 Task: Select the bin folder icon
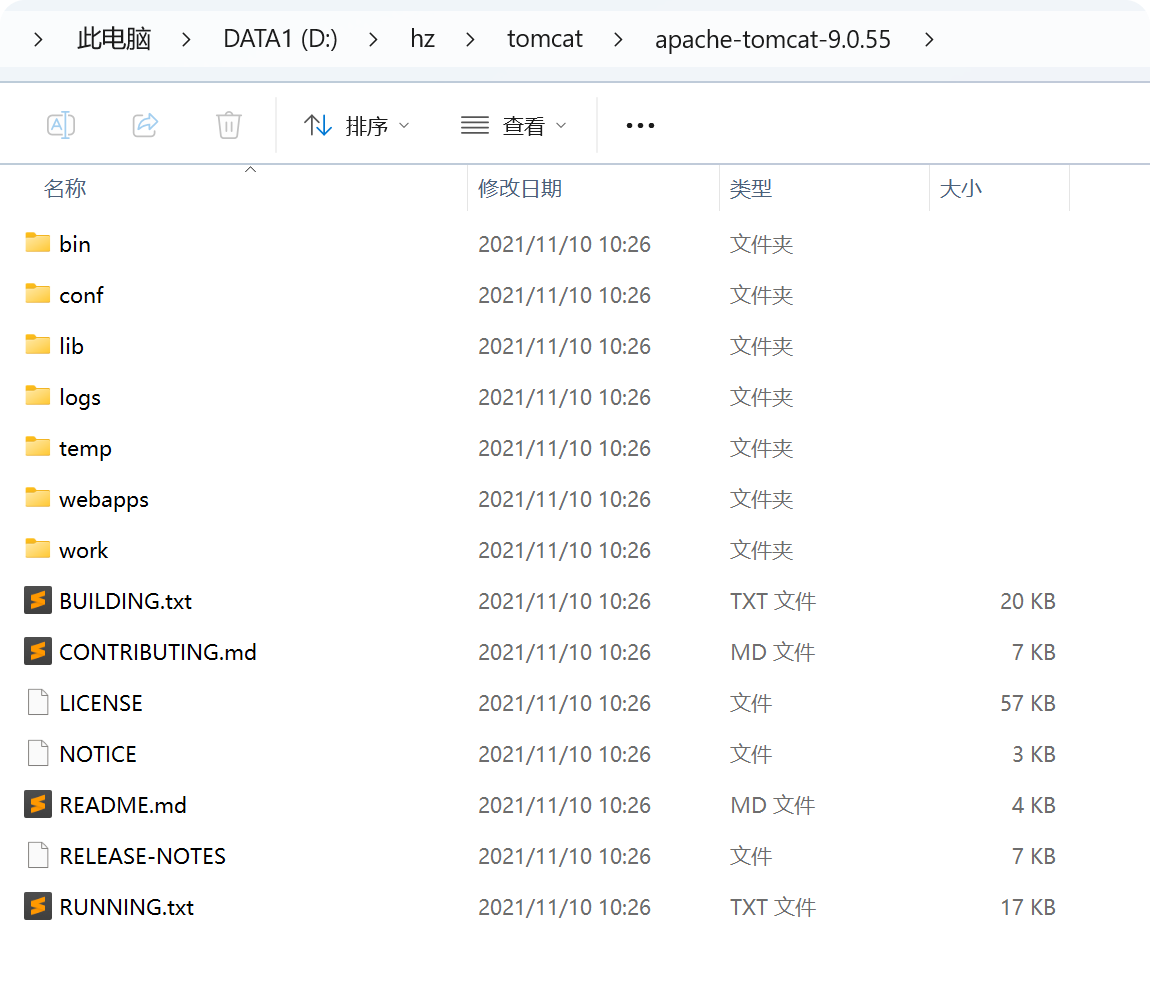coord(37,243)
